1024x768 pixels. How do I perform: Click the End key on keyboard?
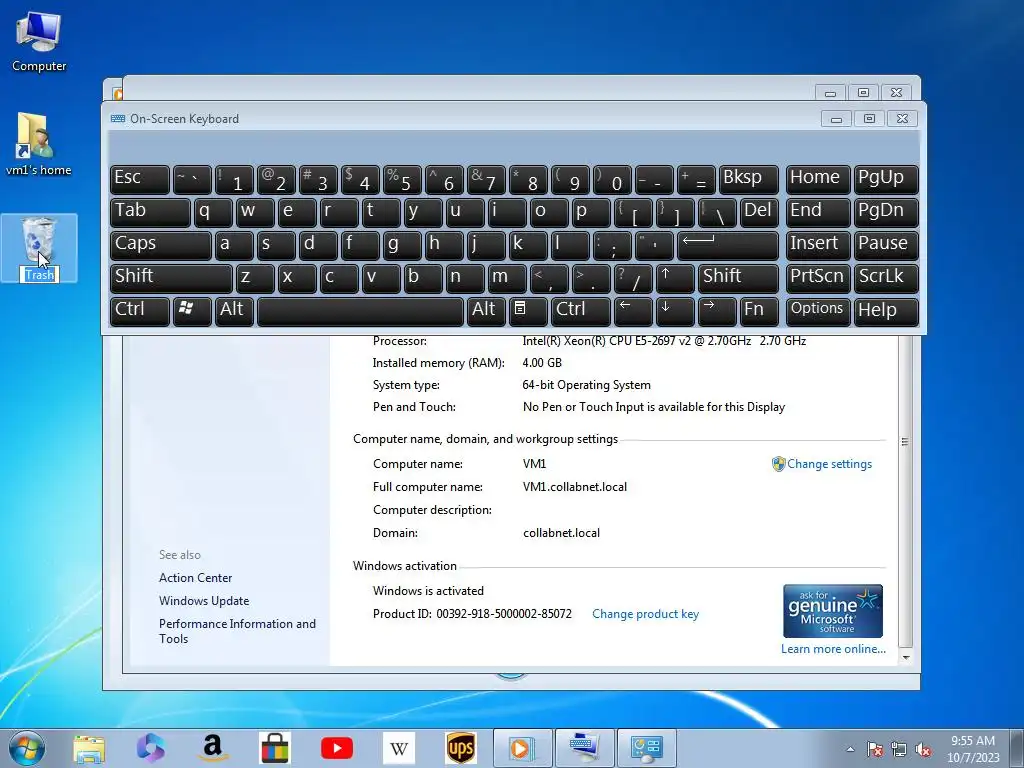818,213
